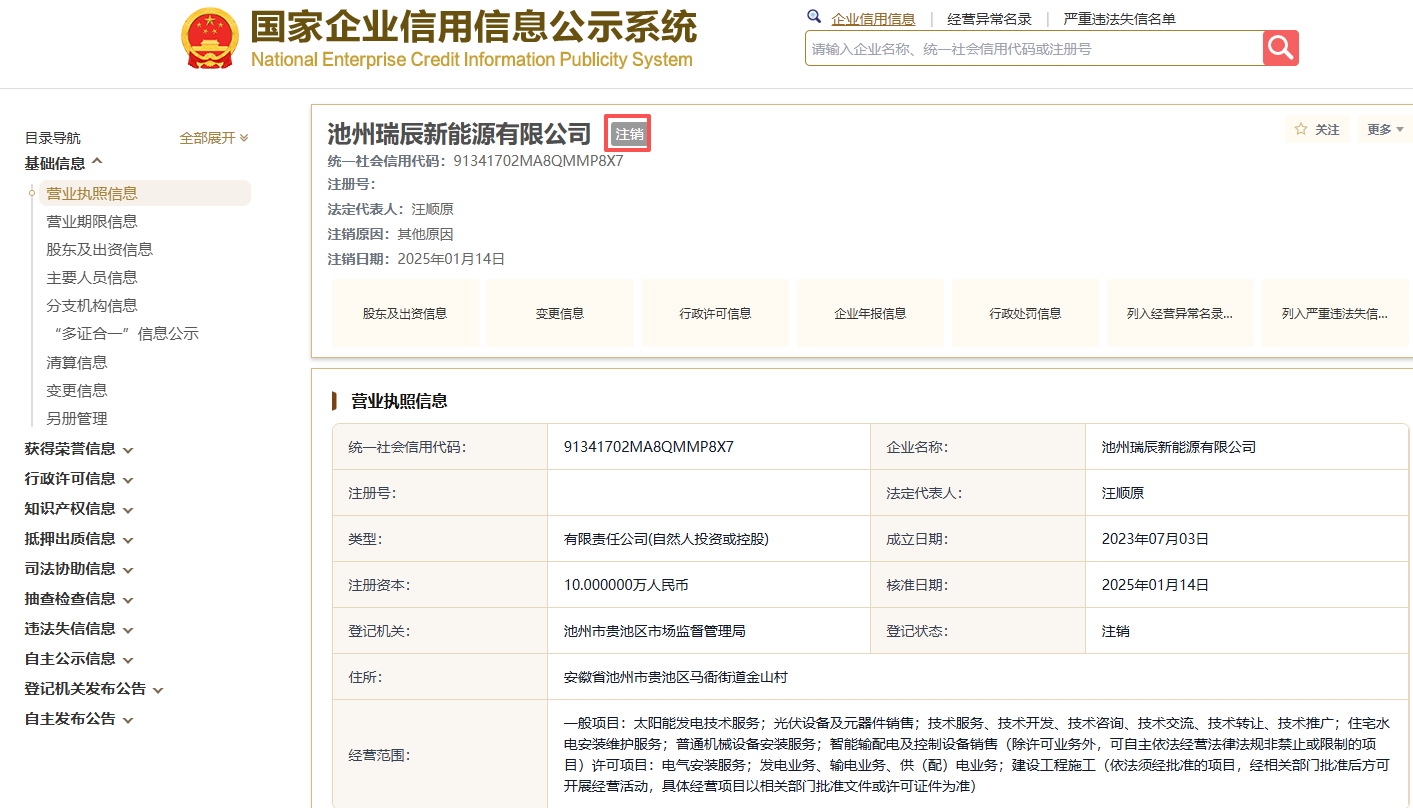Expand the 知识产权信息 section
The height and width of the screenshot is (808, 1413).
[x=79, y=509]
